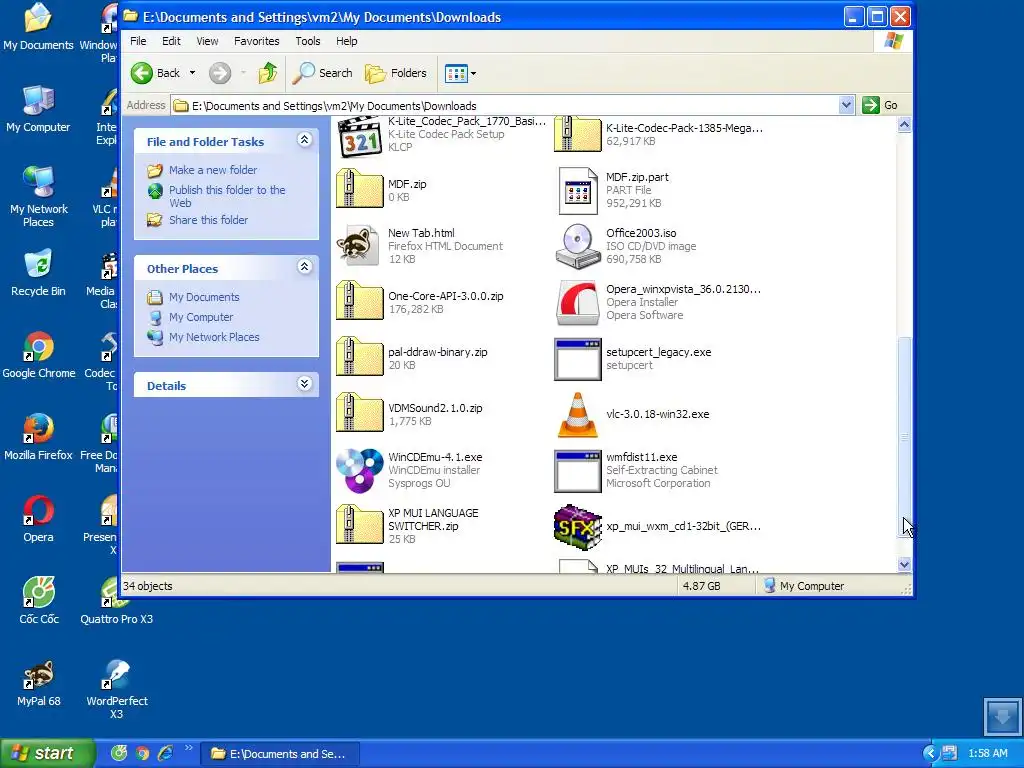The height and width of the screenshot is (768, 1024).
Task: Open the Back button history dropdown
Action: click(x=192, y=73)
